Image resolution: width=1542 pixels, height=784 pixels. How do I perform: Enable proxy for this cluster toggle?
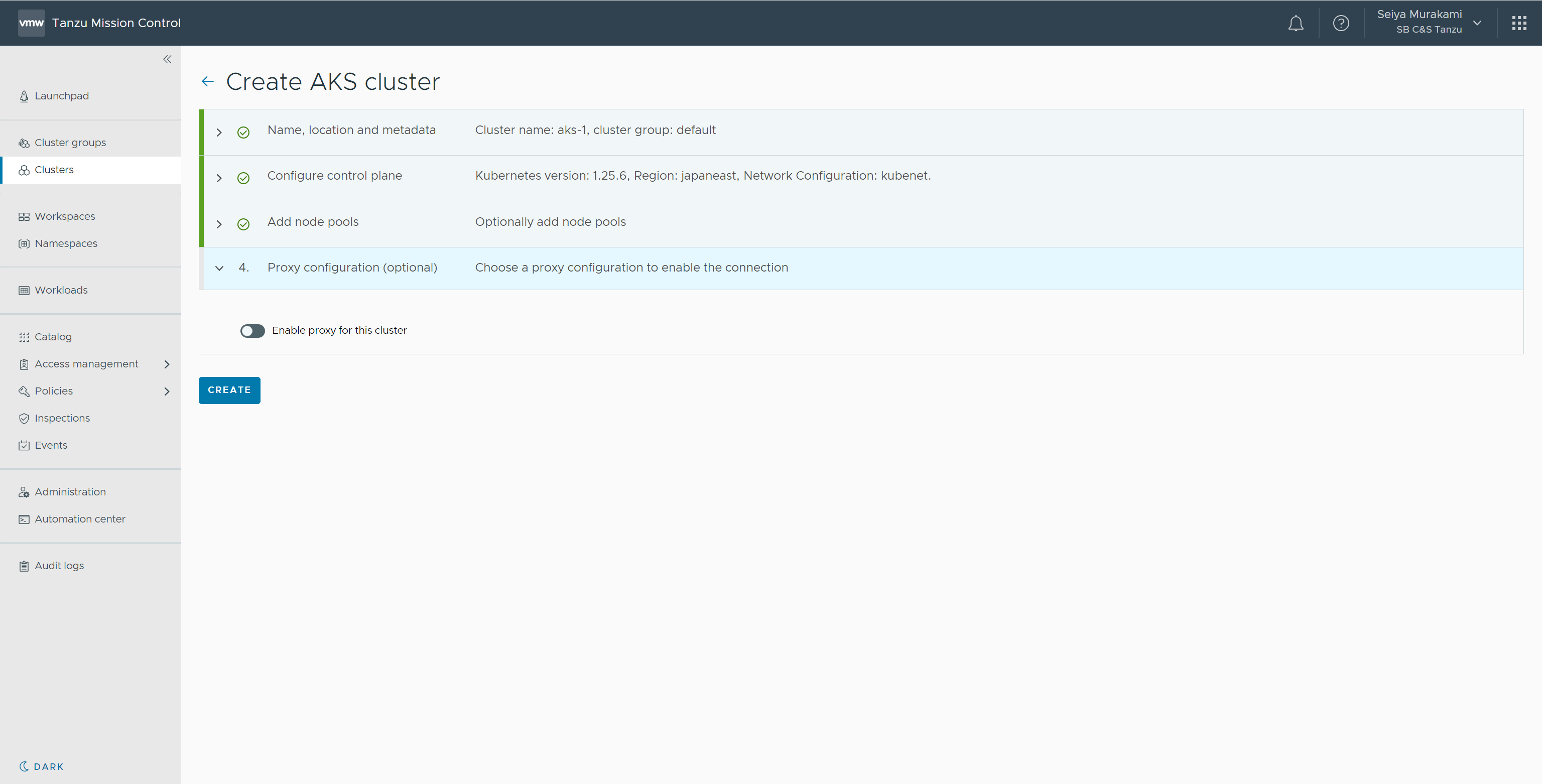252,331
